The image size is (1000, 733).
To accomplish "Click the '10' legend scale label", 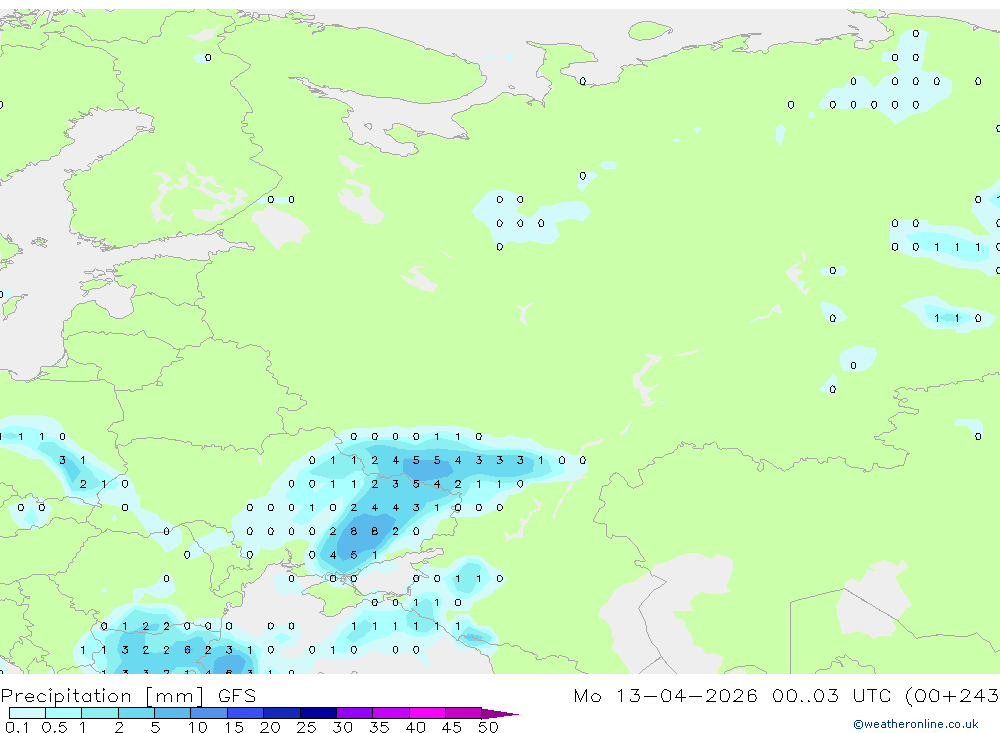I will pyautogui.click(x=198, y=727).
